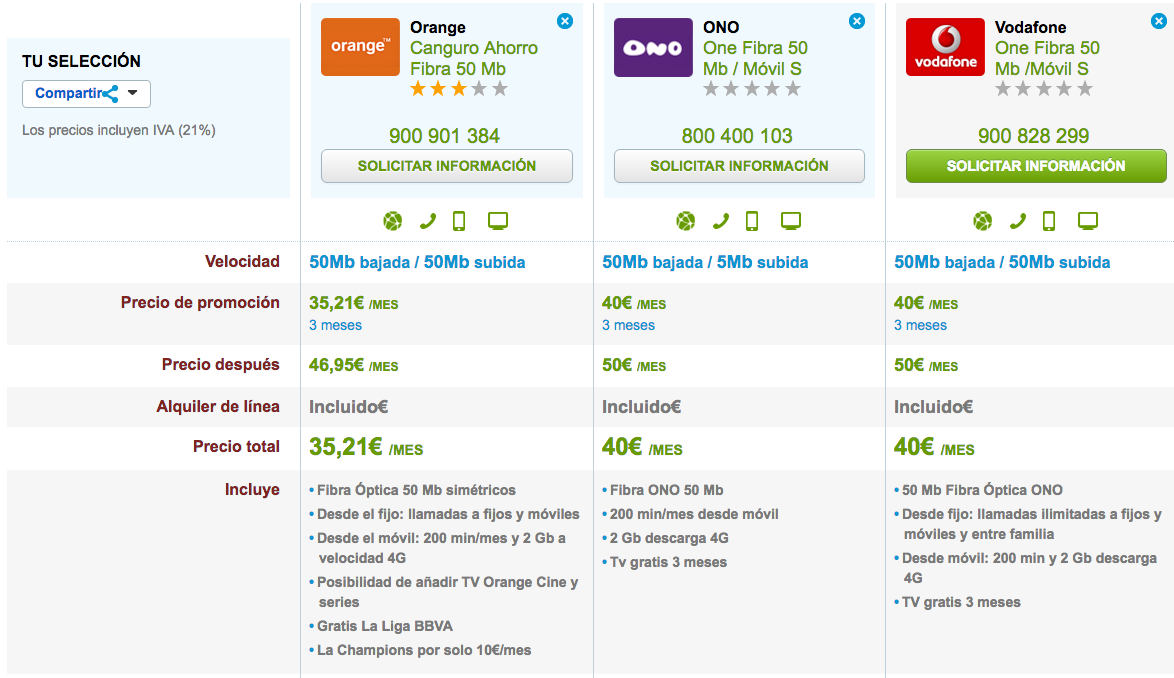
Task: Click 'Incluye' row label
Action: 252,489
